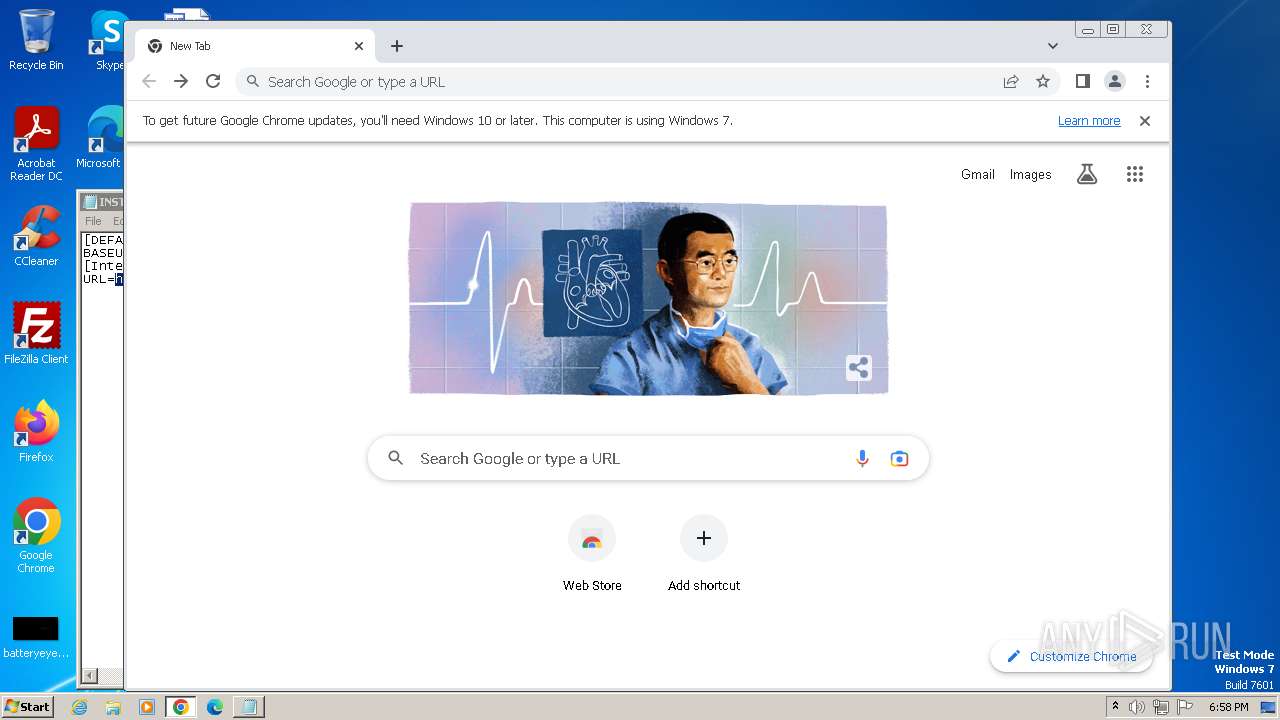Open the File menu in Notepad window
Viewport: 1280px width, 720px height.
tap(93, 221)
